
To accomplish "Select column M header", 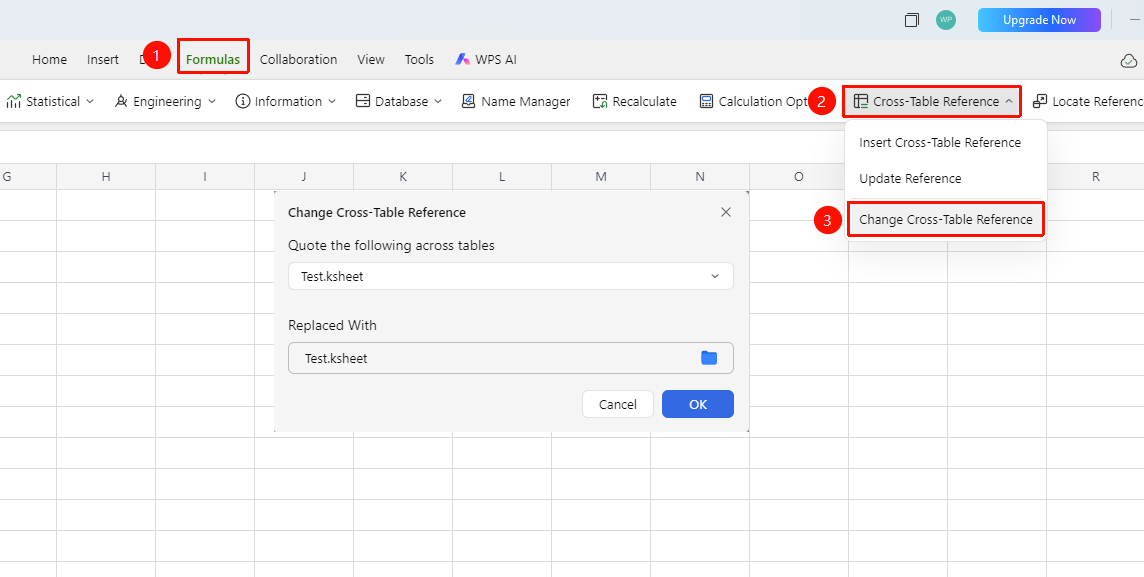I will coord(601,177).
